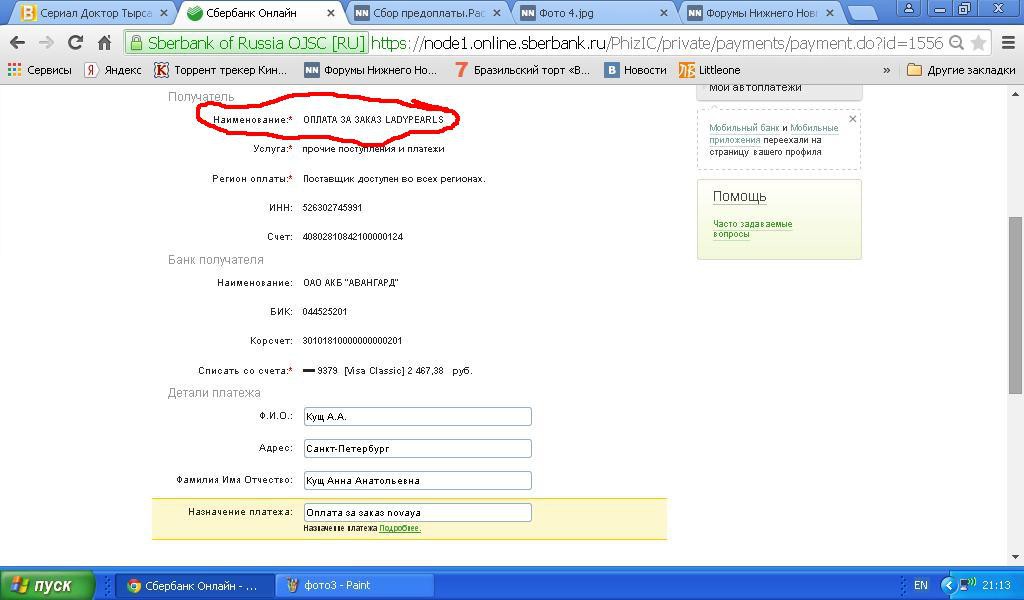1024x600 pixels.
Task: Open the Бразильский торт bookmark
Action: [x=522, y=70]
